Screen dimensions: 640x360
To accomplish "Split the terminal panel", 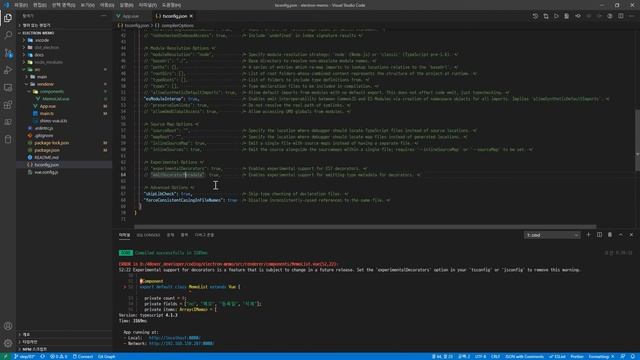I will (599, 235).
